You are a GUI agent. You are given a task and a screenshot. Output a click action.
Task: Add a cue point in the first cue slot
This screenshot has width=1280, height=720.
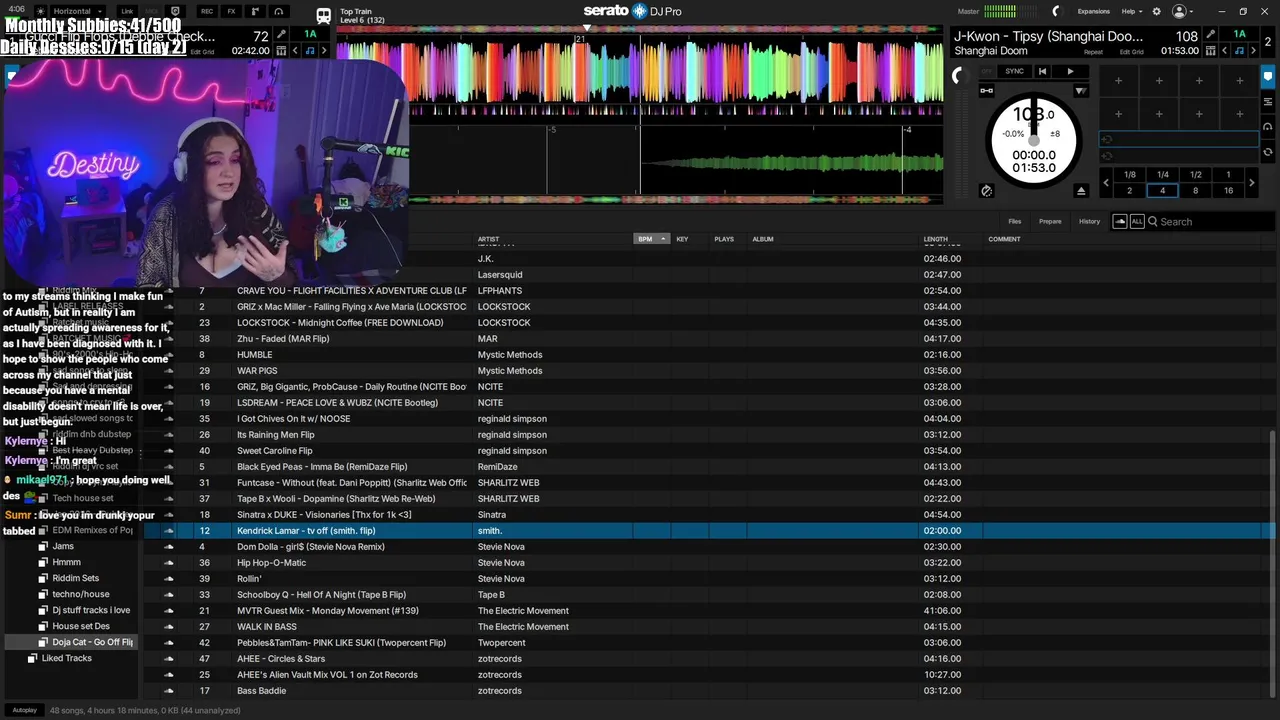click(x=1118, y=81)
